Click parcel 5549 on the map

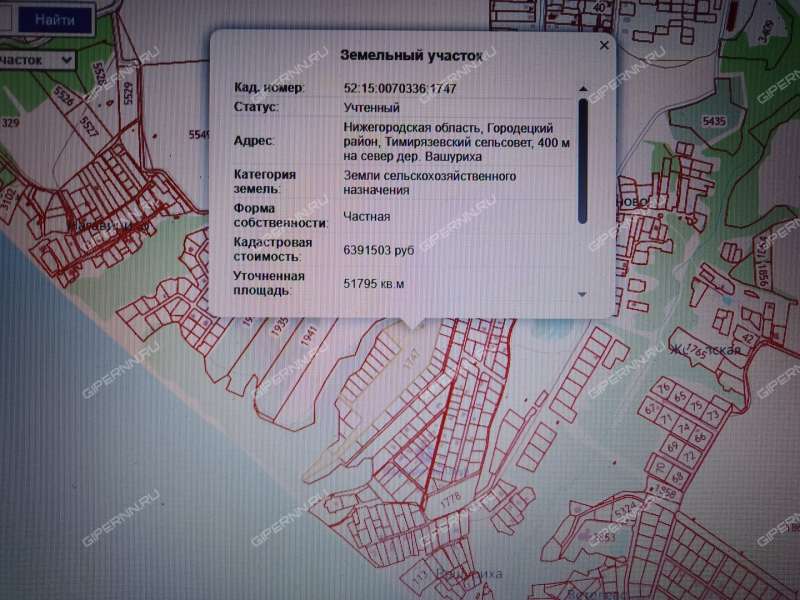198,132
